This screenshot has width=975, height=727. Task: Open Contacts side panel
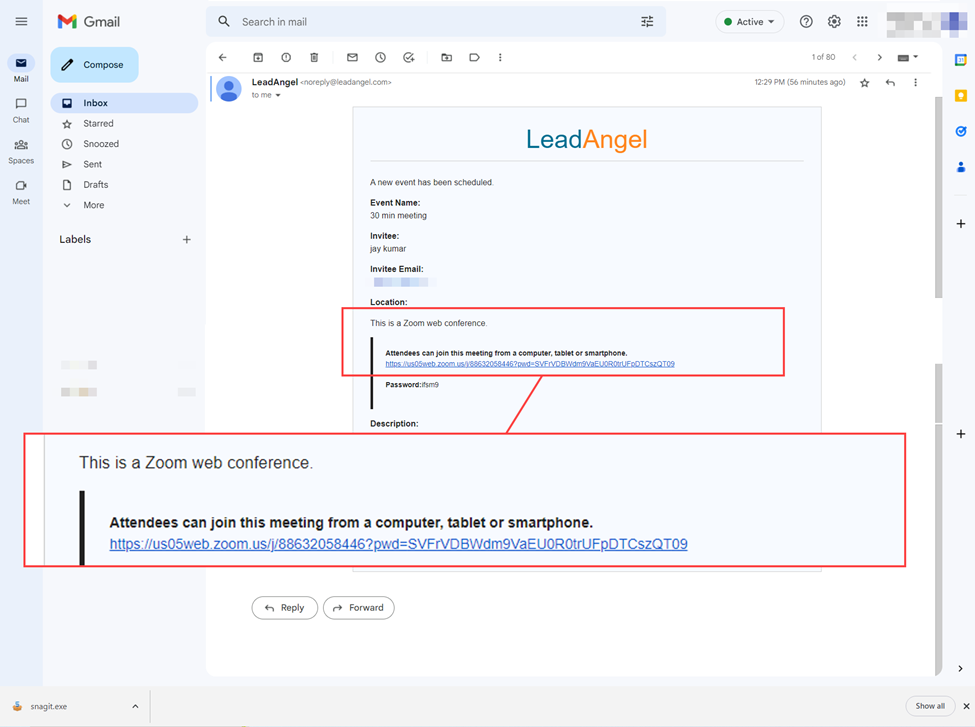coord(961,167)
